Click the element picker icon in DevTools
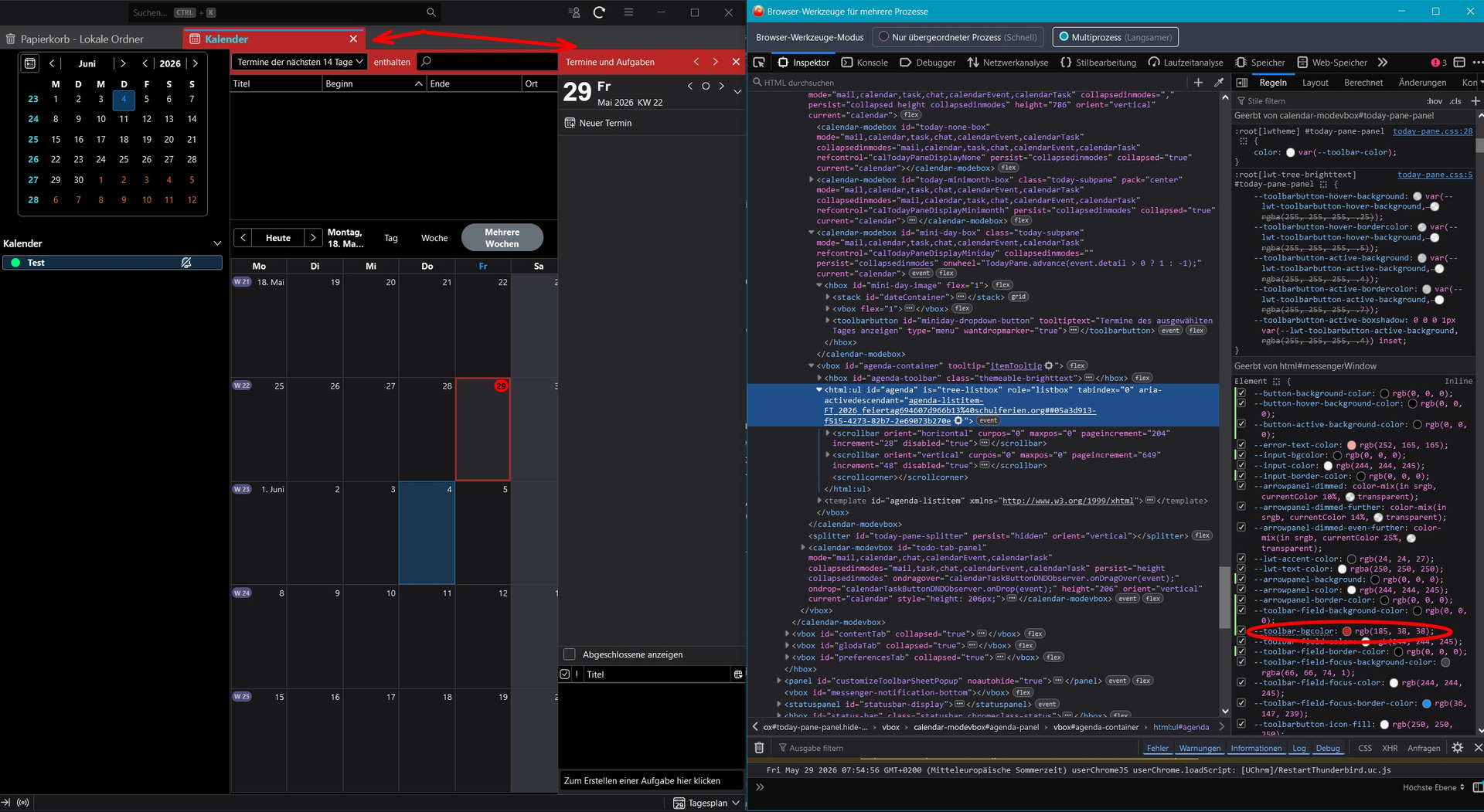 tap(759, 63)
